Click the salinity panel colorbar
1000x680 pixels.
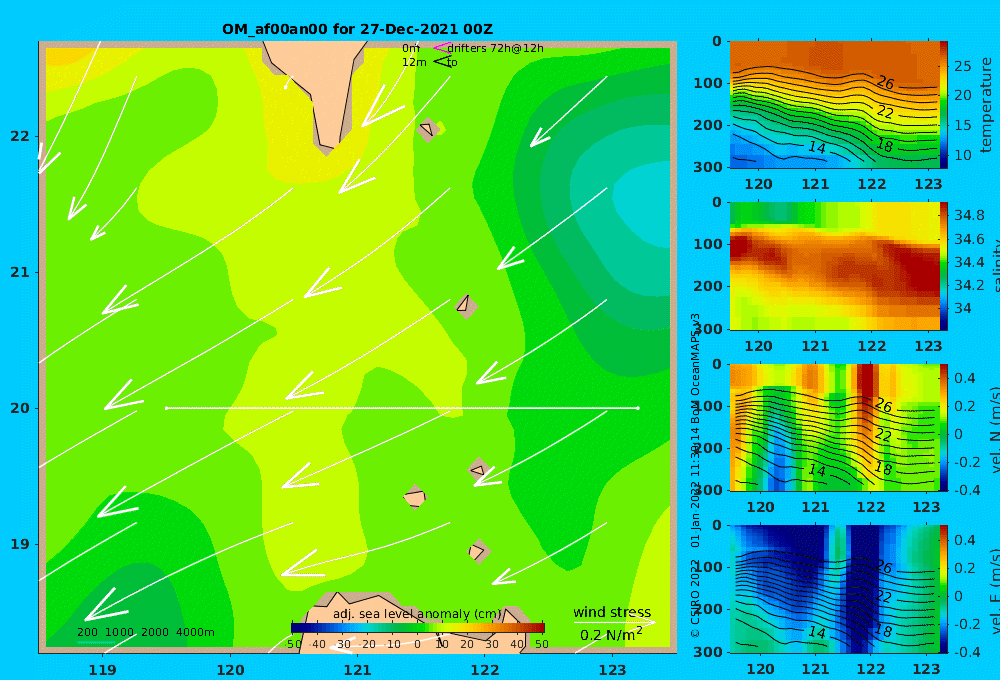click(943, 266)
